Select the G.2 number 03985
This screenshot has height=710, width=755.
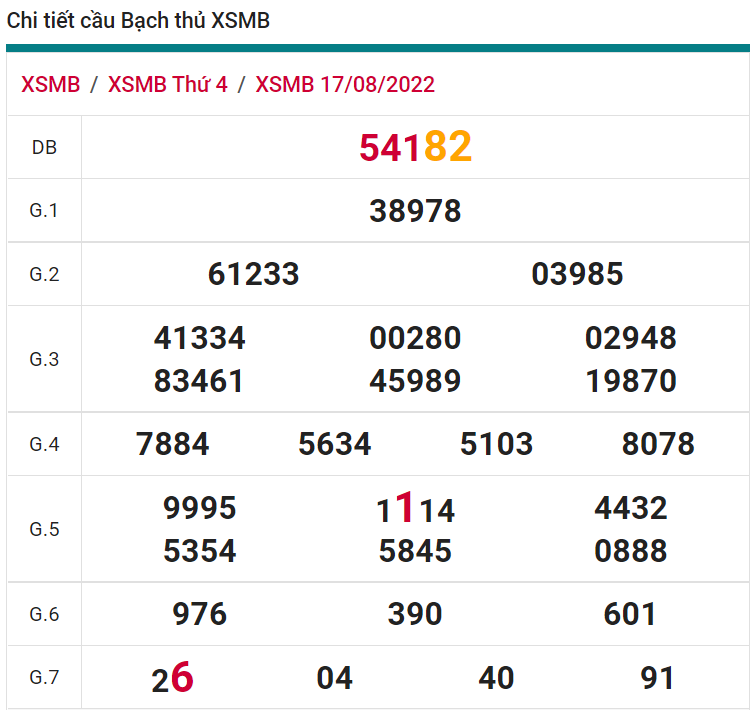577,274
